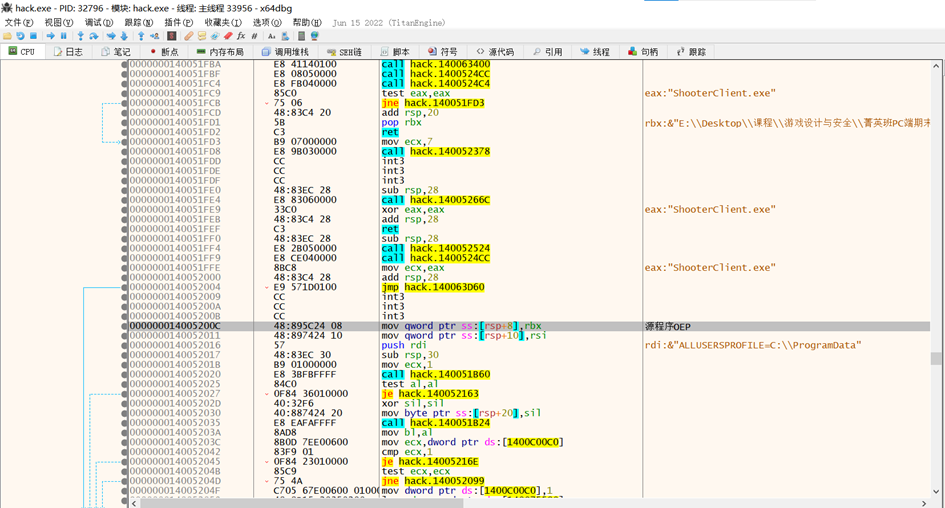Switch to the 断点 tab
The width and height of the screenshot is (945, 508).
[164, 52]
